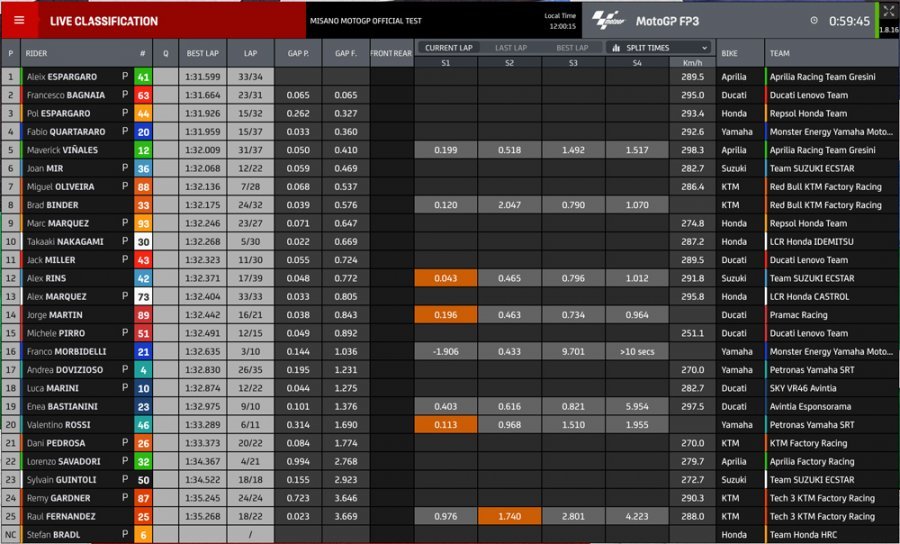Click the fullscreen expand icon
The image size is (900, 544).
coord(888,11)
